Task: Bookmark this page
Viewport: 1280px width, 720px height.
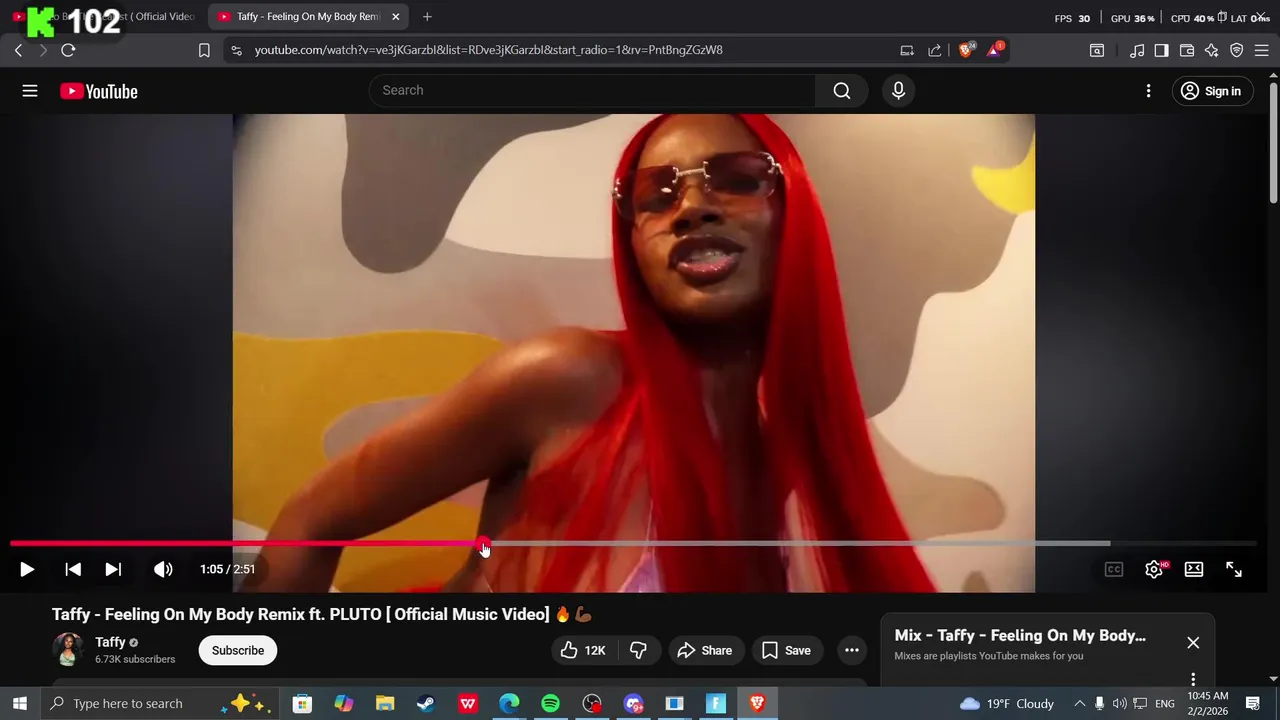Action: point(204,50)
